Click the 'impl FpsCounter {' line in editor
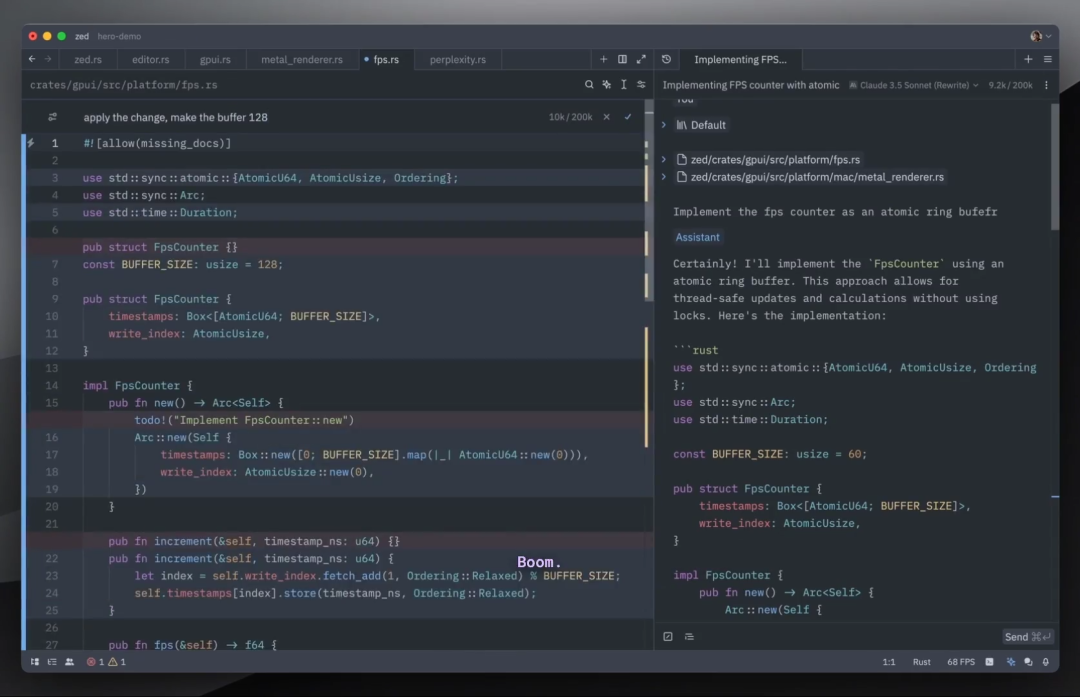 (x=138, y=386)
